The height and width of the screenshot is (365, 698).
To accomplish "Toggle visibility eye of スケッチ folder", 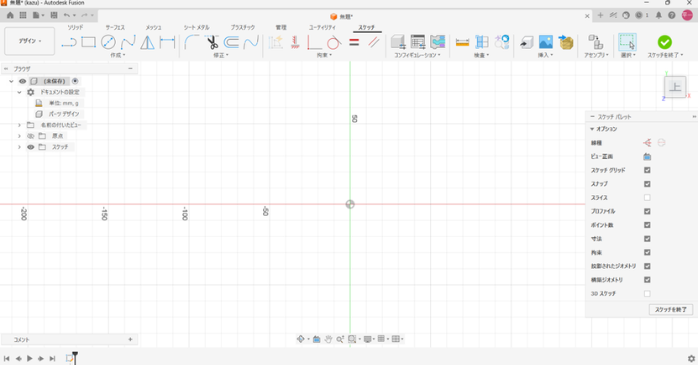I will coord(31,147).
